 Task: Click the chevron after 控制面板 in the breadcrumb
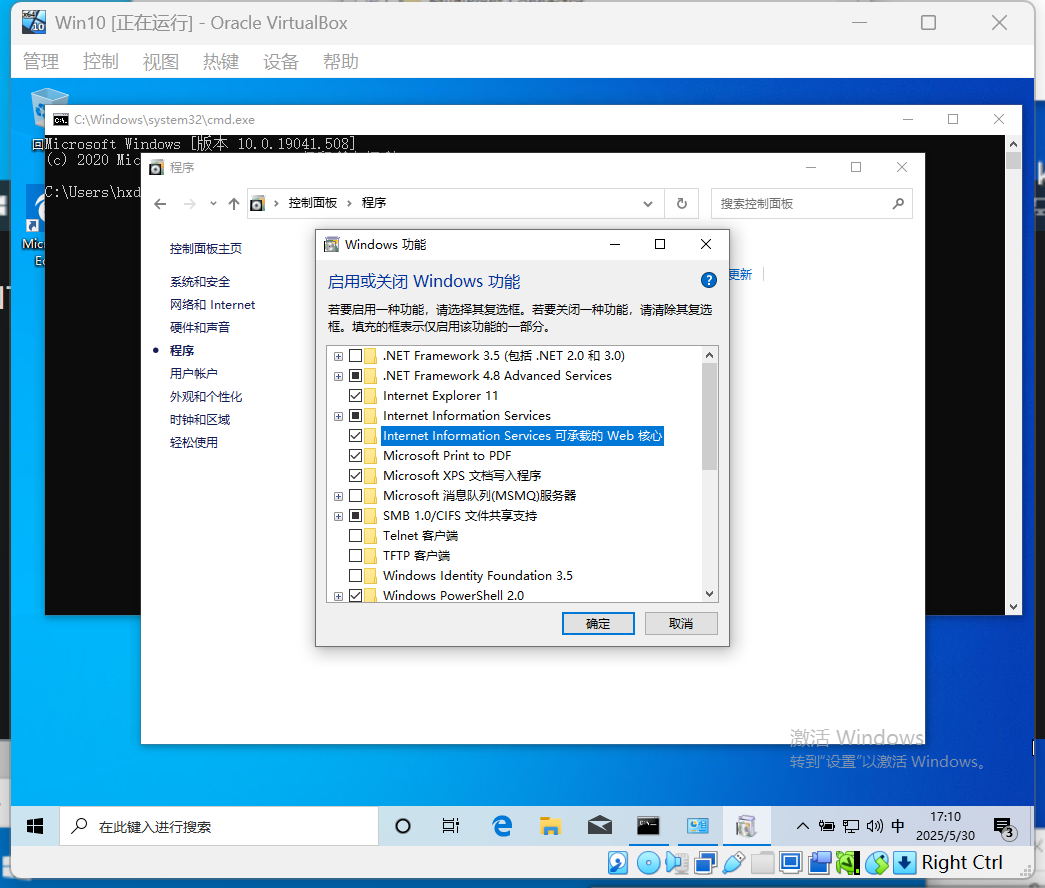349,203
